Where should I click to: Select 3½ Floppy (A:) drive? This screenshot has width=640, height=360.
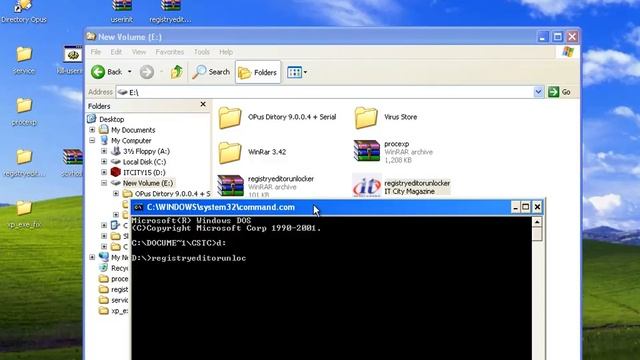[x=146, y=151]
